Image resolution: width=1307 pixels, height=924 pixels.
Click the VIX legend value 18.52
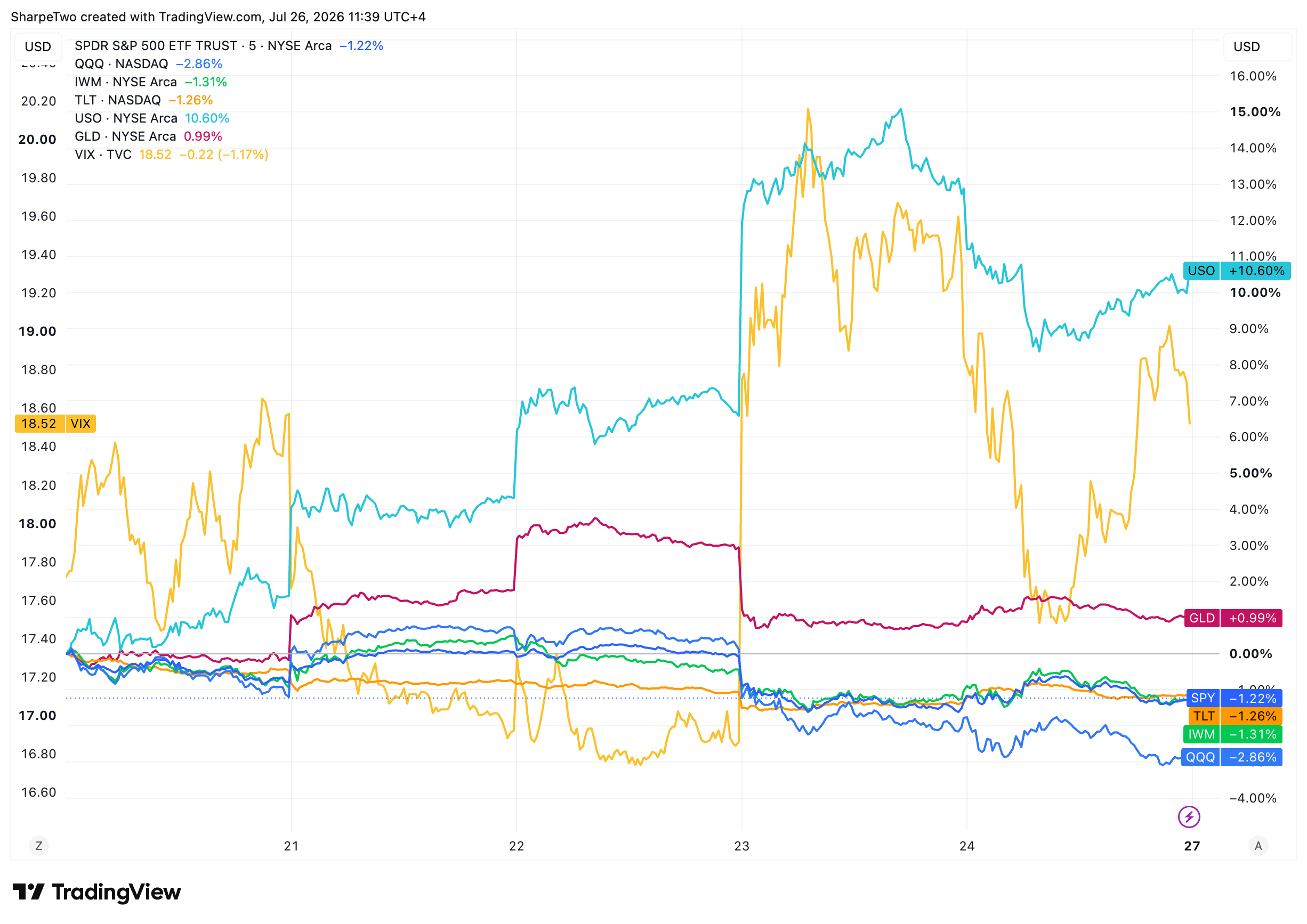[x=156, y=155]
